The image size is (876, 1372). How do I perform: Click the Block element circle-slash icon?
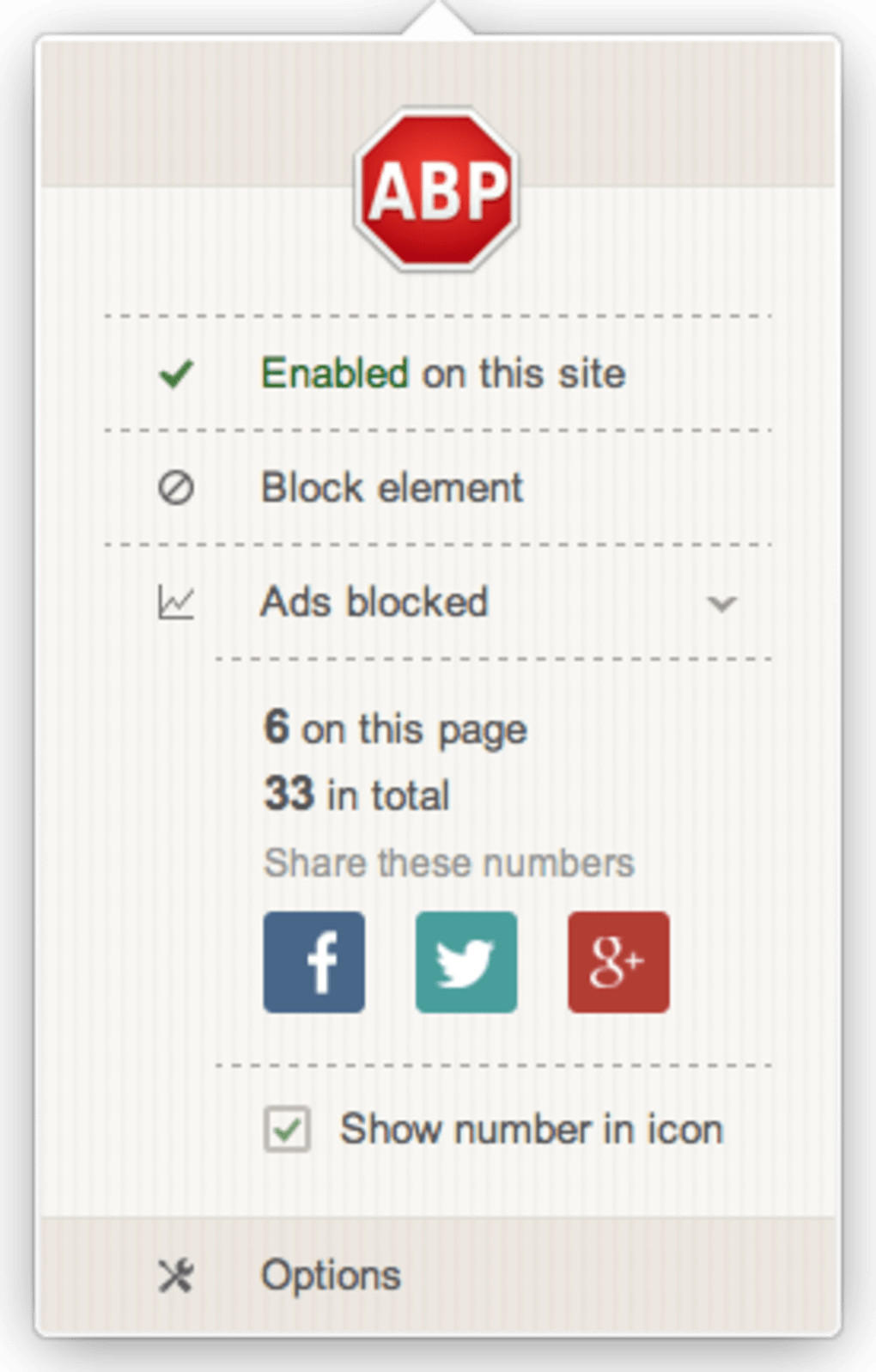pos(176,488)
